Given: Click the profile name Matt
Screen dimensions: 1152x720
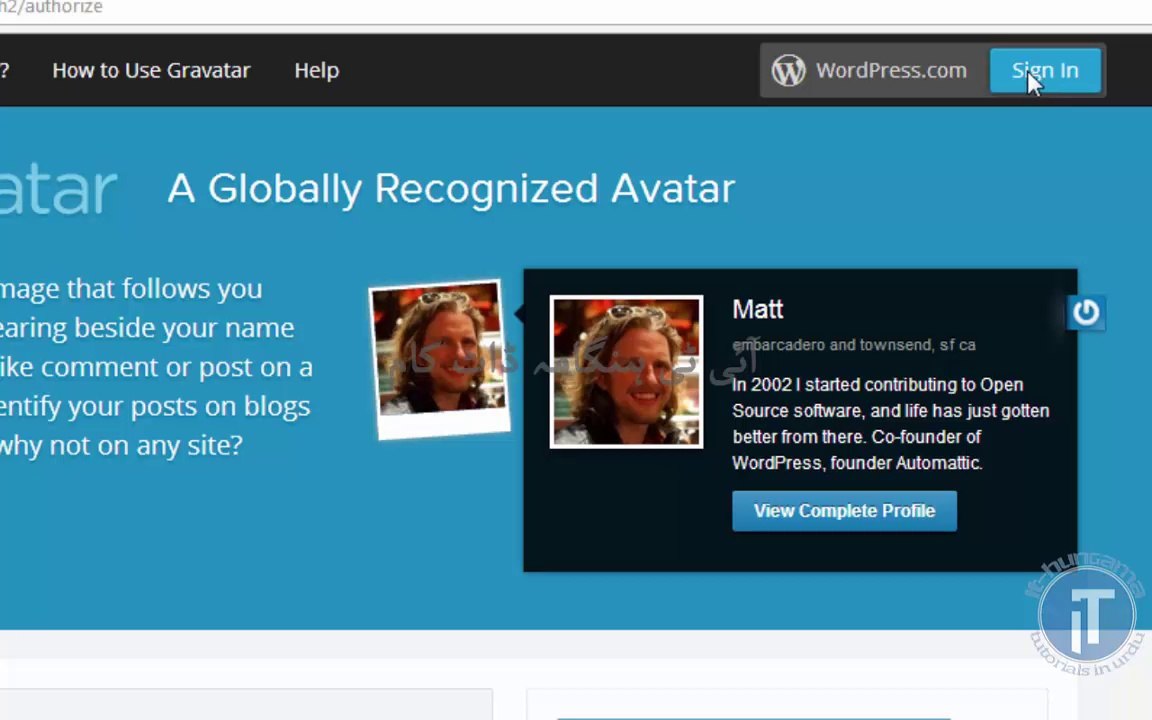Looking at the screenshot, I should click(x=757, y=309).
